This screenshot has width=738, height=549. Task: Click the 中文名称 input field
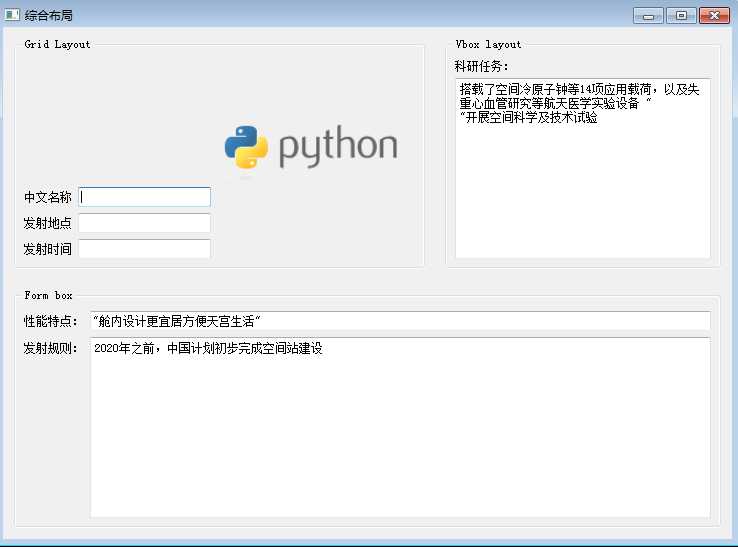[x=144, y=197]
